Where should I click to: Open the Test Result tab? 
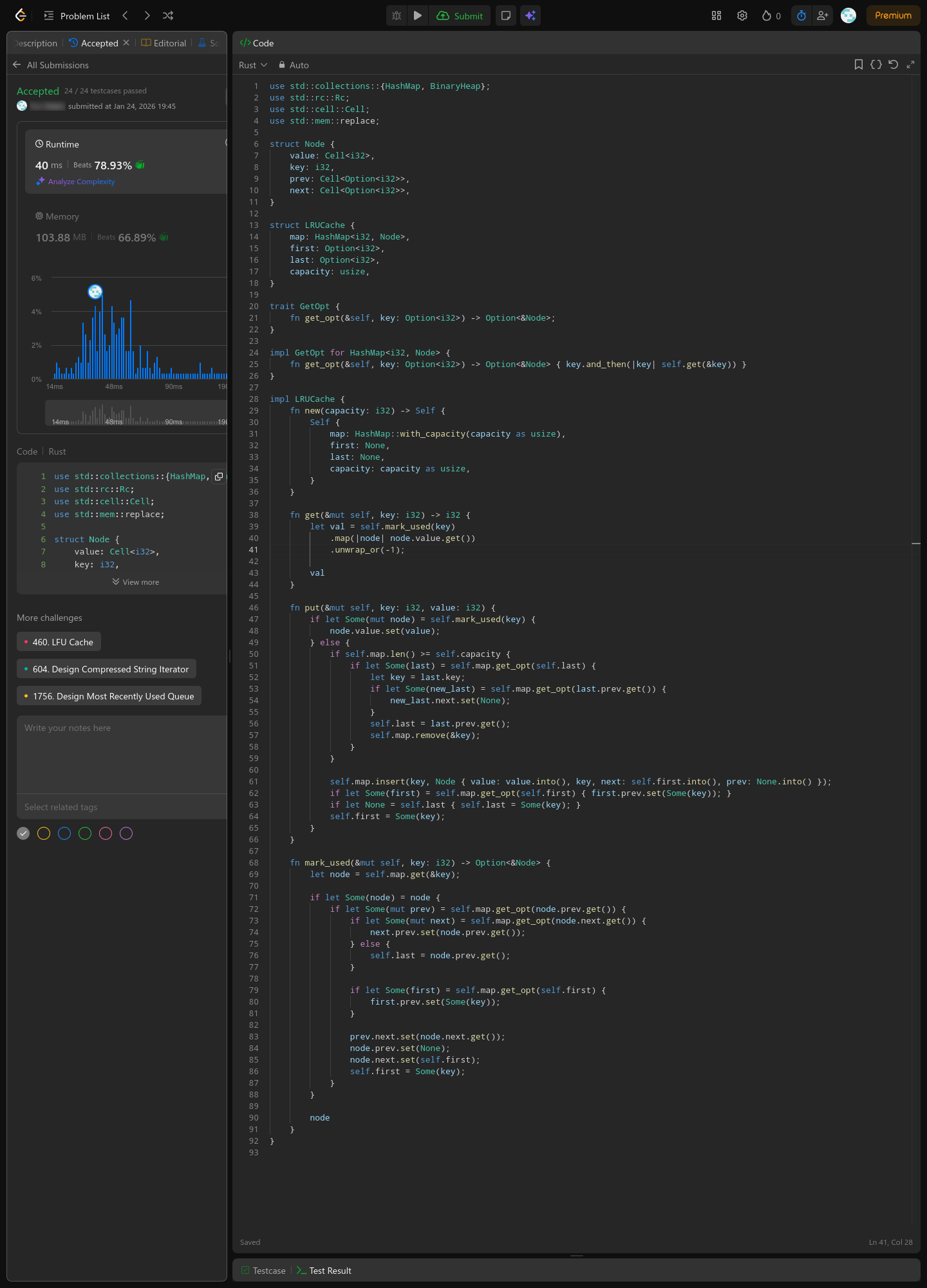(x=324, y=1271)
